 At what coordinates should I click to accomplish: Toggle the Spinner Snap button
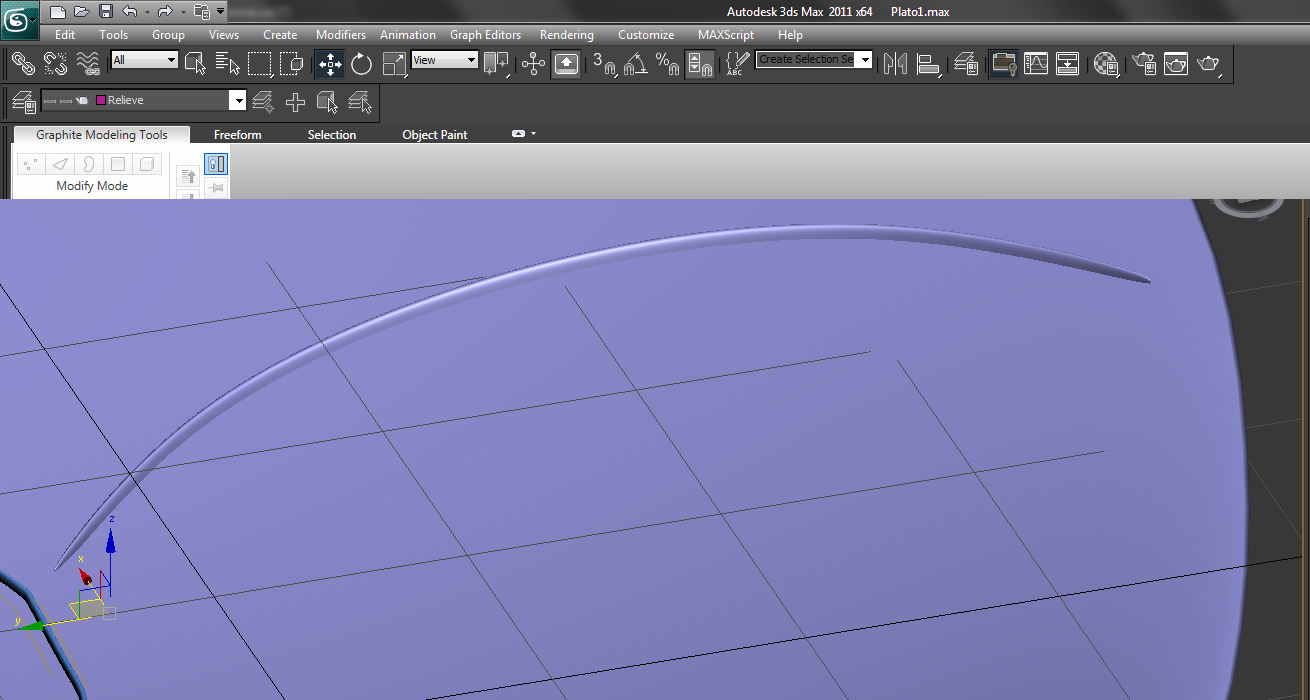tap(700, 64)
